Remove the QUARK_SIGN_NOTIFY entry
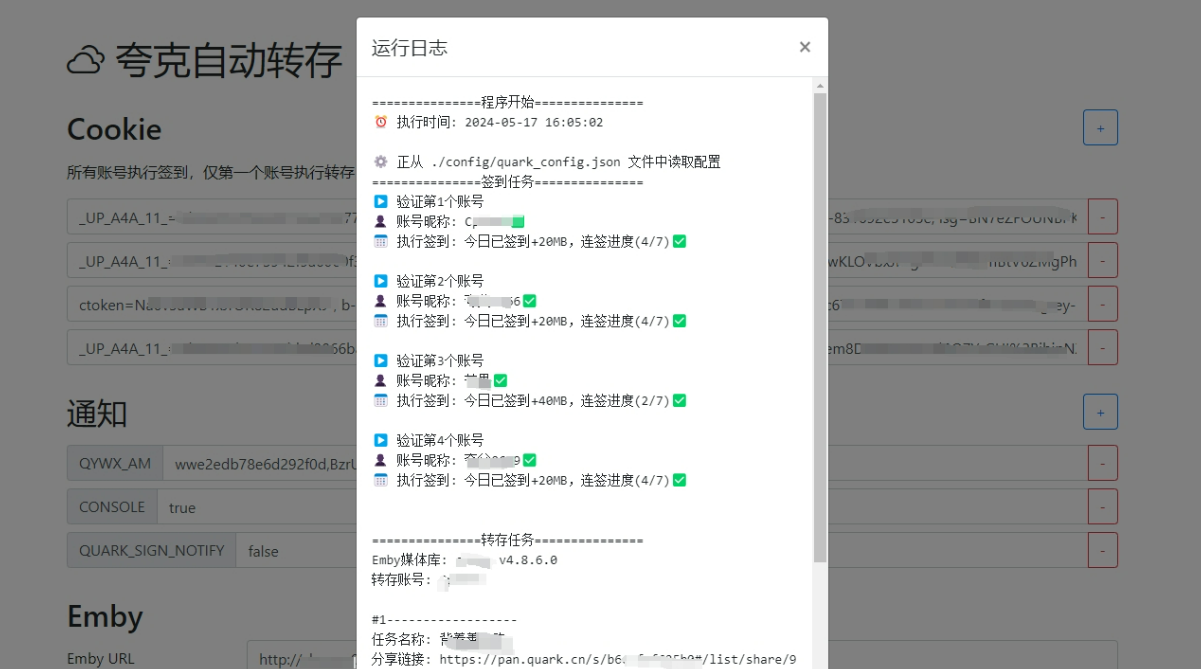The height and width of the screenshot is (669, 1201). (1100, 550)
